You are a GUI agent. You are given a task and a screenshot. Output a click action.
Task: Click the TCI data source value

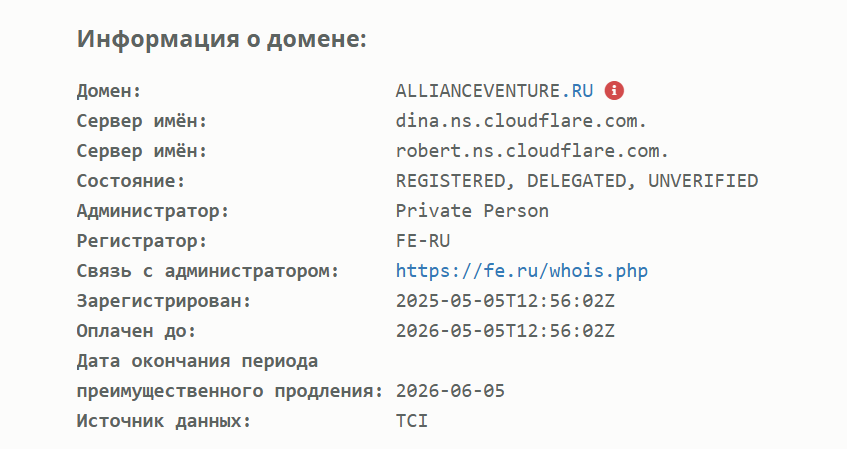pyautogui.click(x=412, y=421)
